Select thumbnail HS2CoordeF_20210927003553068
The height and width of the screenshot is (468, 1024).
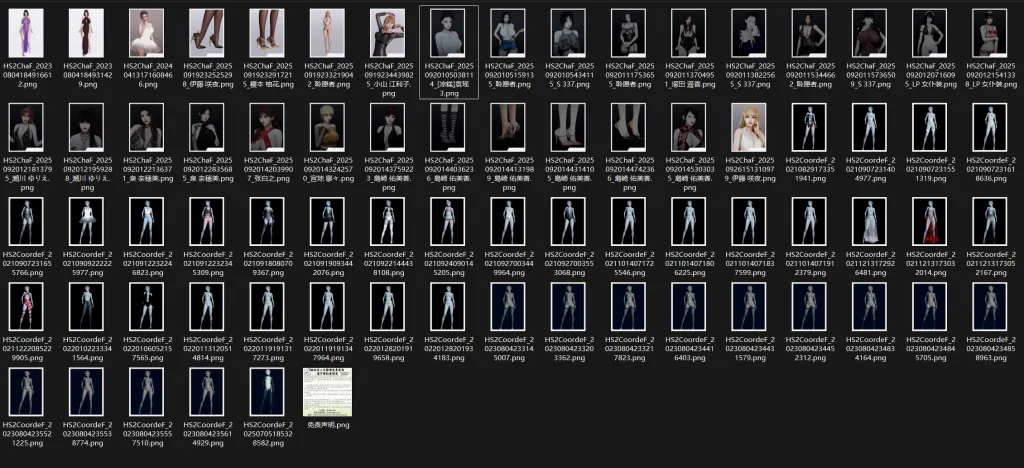coord(568,221)
